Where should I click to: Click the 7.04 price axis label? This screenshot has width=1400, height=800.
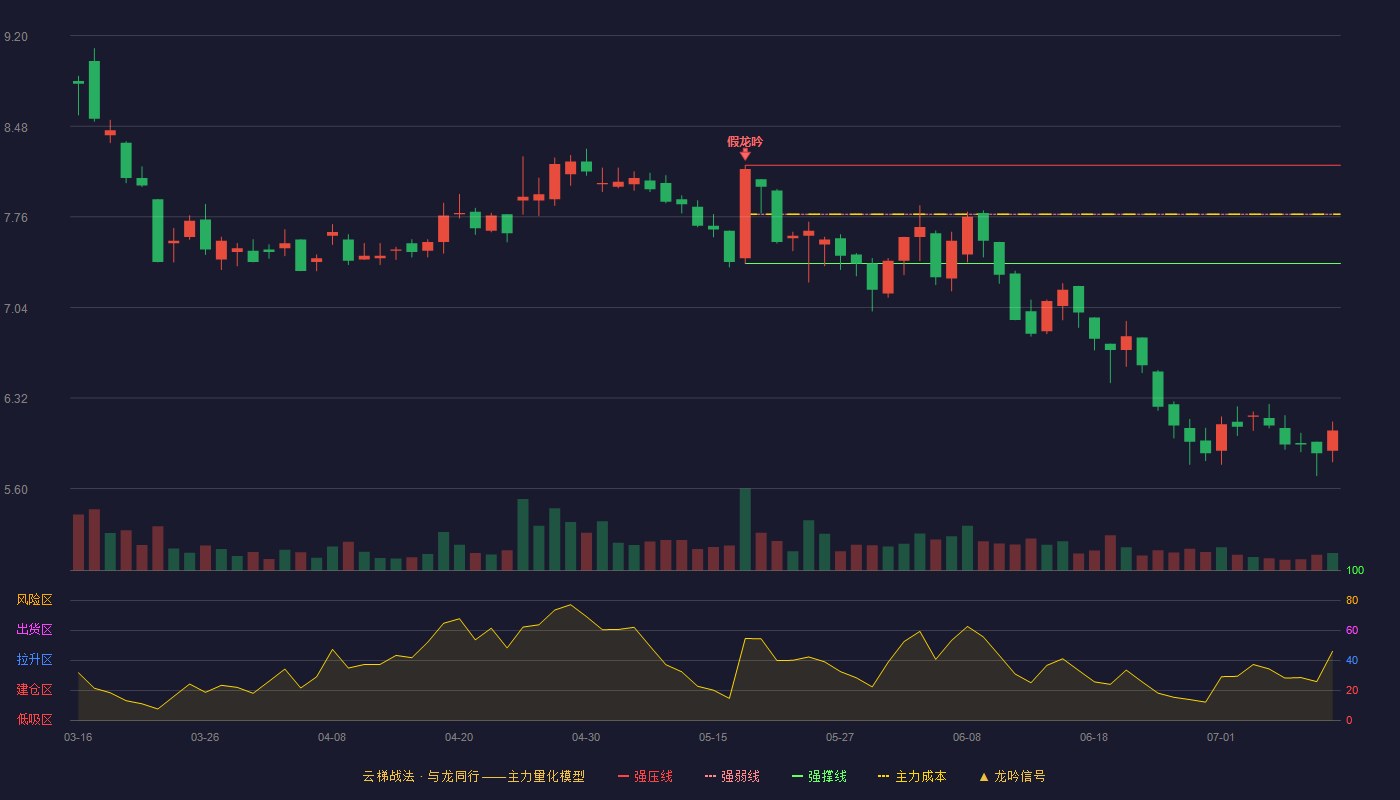(x=16, y=309)
